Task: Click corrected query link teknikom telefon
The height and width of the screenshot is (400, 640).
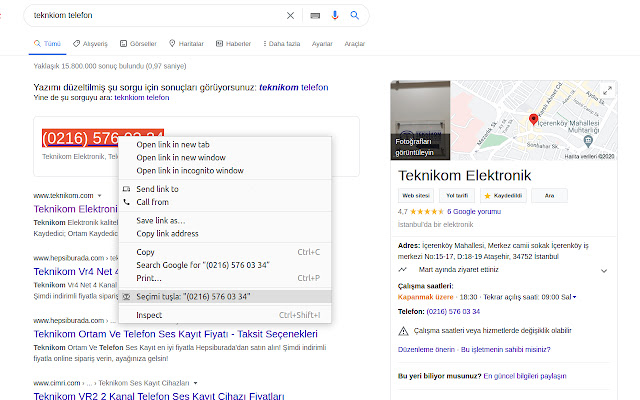Action: pyautogui.click(x=293, y=87)
